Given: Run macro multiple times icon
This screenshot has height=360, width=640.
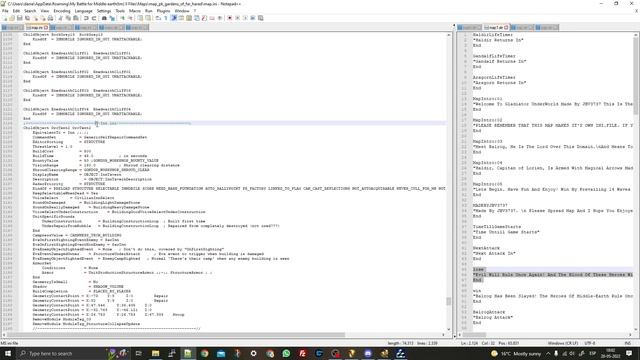Looking at the screenshot, I should click(253, 18).
